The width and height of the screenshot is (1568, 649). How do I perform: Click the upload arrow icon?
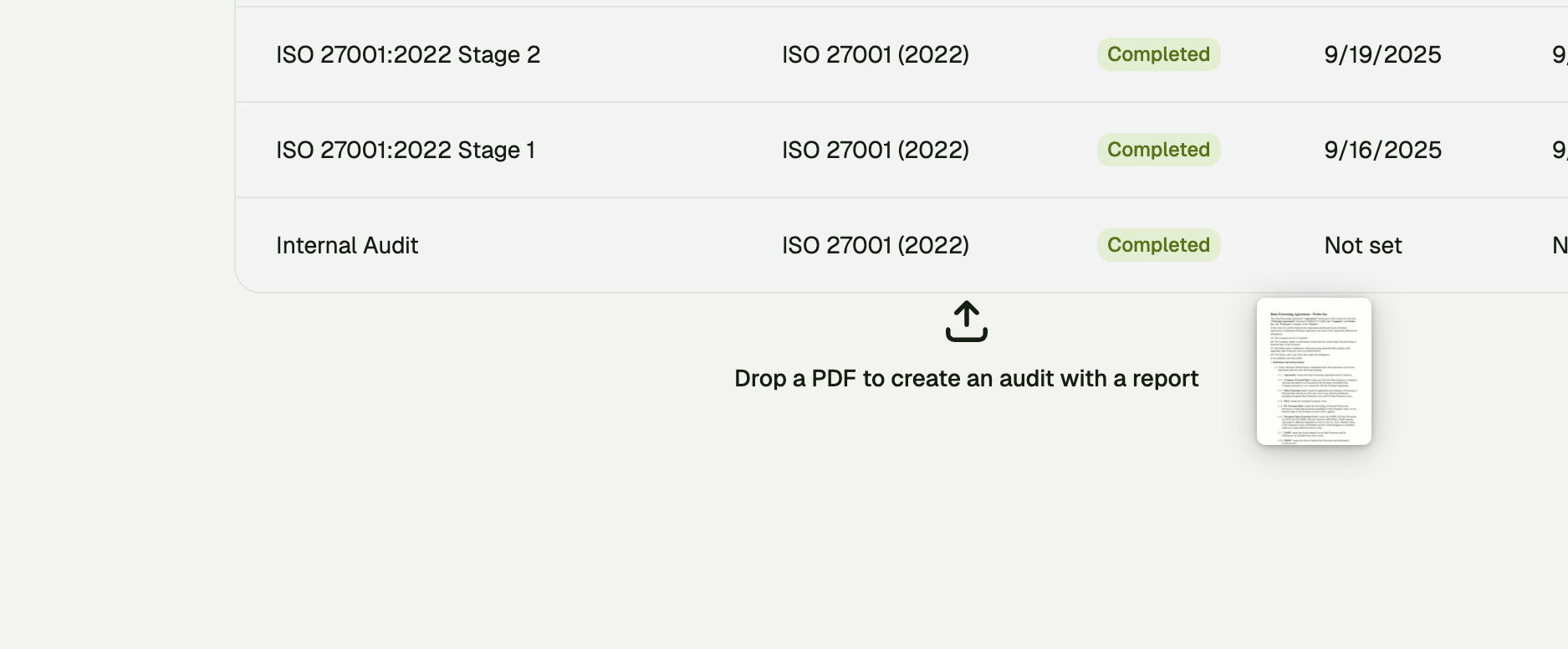[x=967, y=322]
